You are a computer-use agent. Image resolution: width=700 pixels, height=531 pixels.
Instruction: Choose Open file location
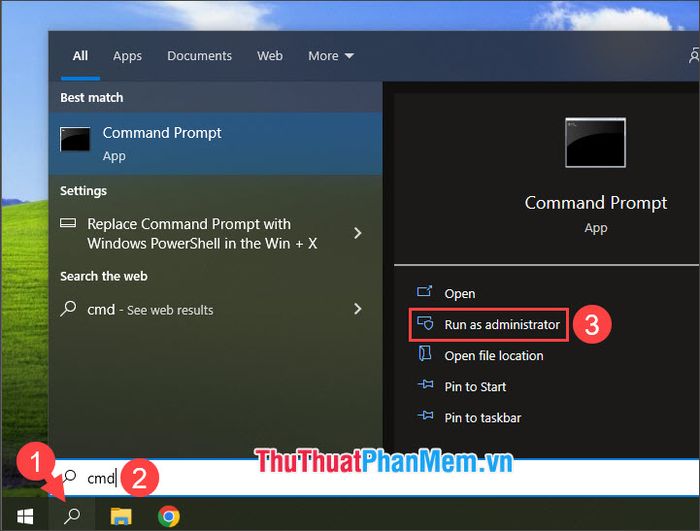pos(494,355)
